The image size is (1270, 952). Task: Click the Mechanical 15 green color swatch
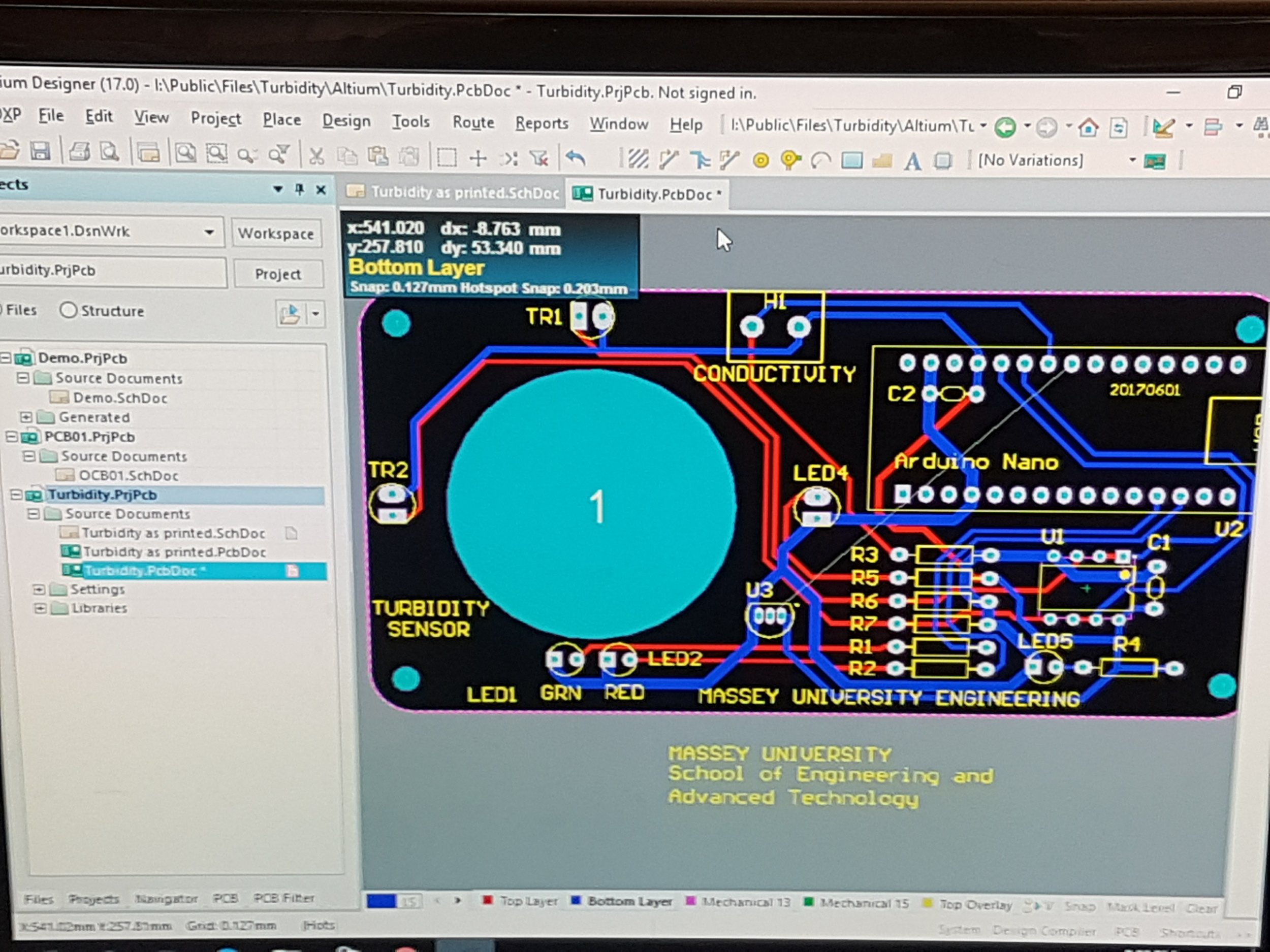click(x=809, y=903)
